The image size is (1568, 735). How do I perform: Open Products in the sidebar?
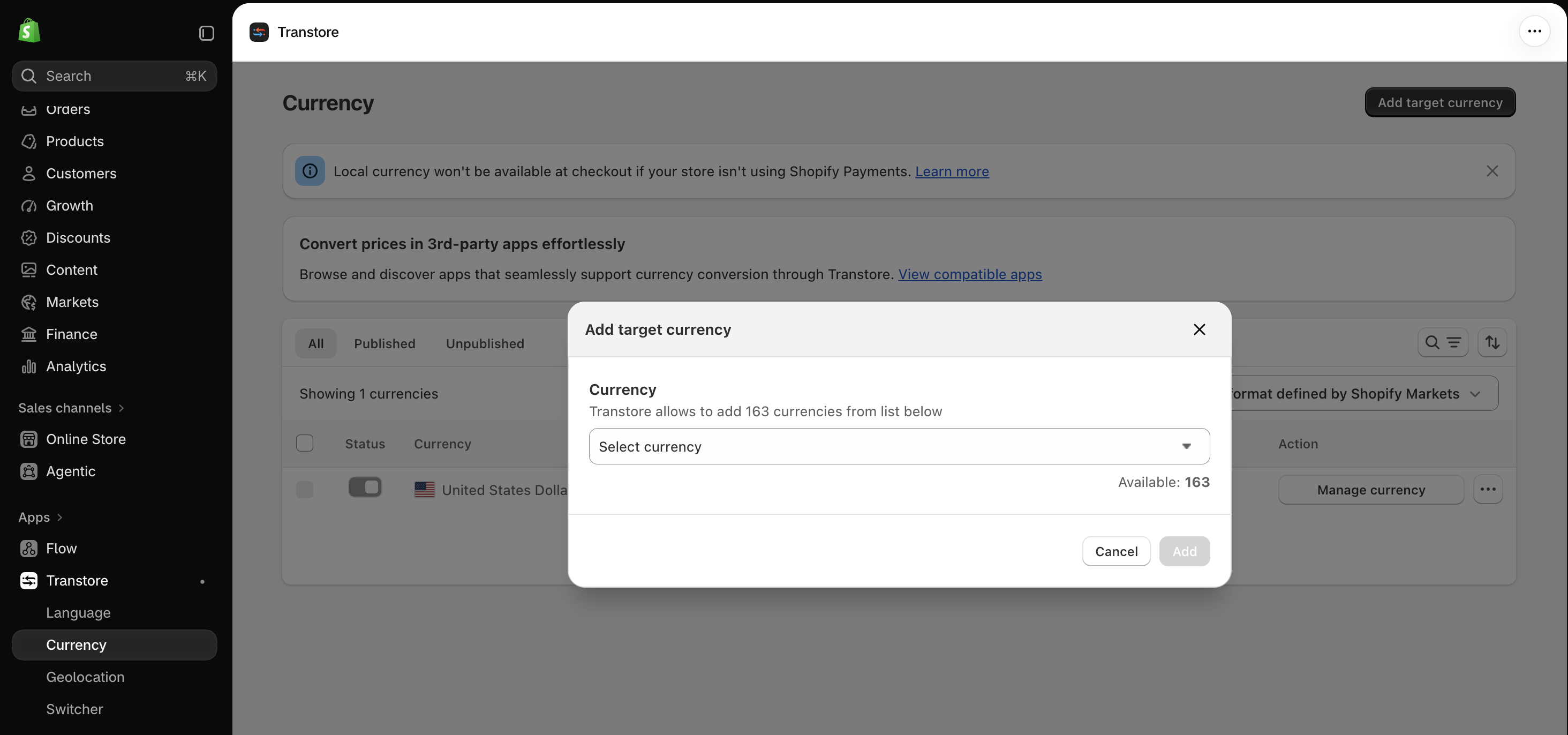[x=75, y=141]
